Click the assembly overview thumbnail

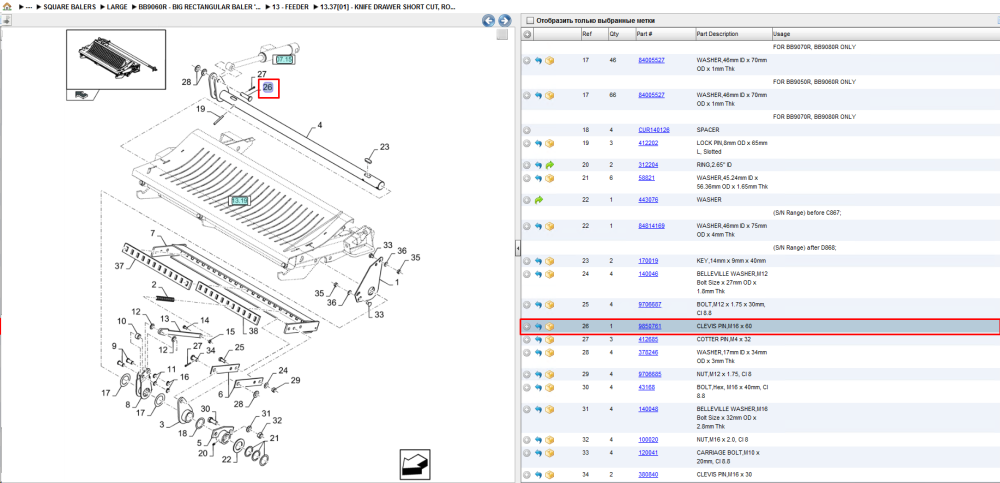[x=116, y=60]
